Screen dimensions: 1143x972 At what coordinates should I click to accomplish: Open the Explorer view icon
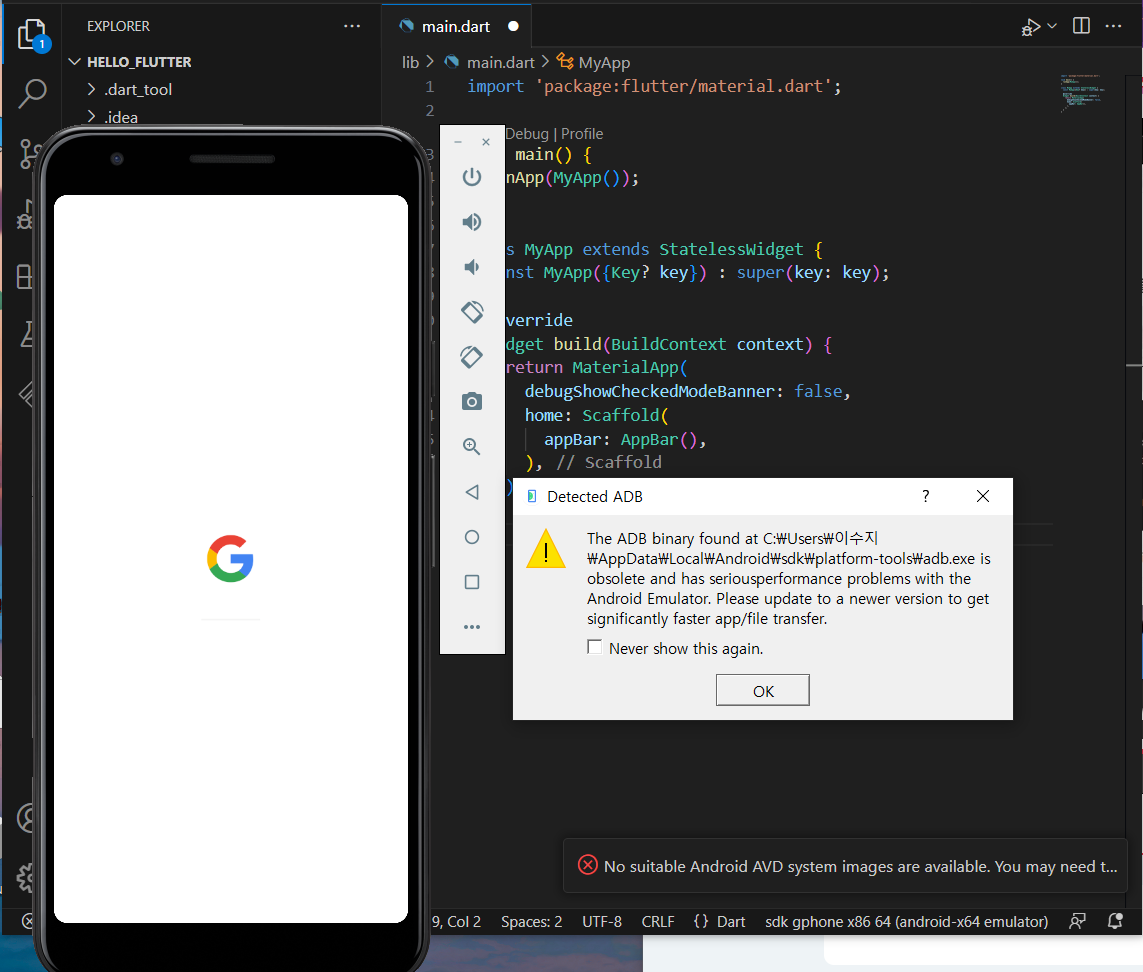(x=32, y=35)
